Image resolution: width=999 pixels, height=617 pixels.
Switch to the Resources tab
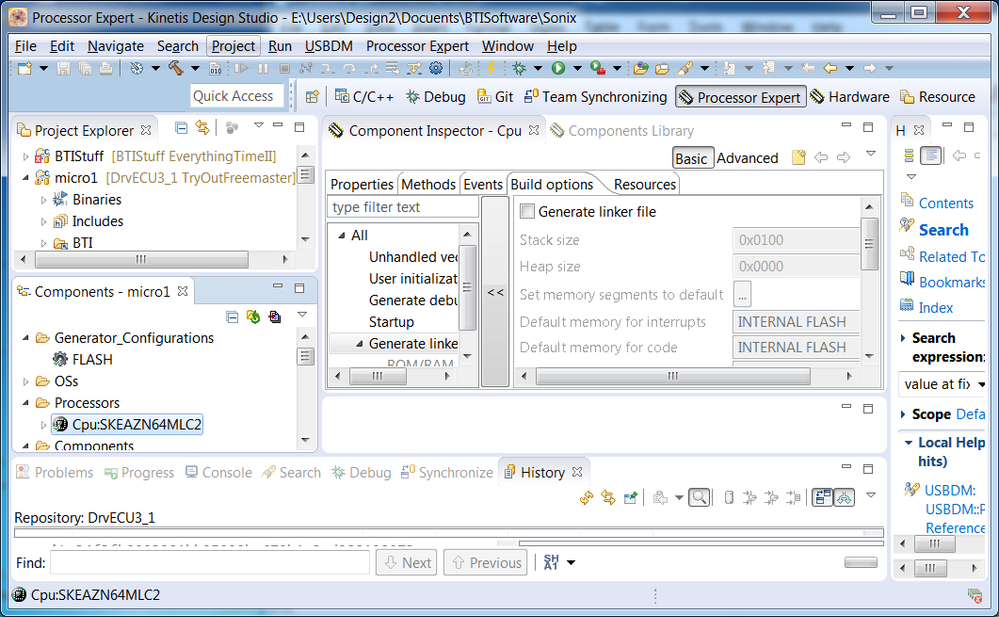644,184
